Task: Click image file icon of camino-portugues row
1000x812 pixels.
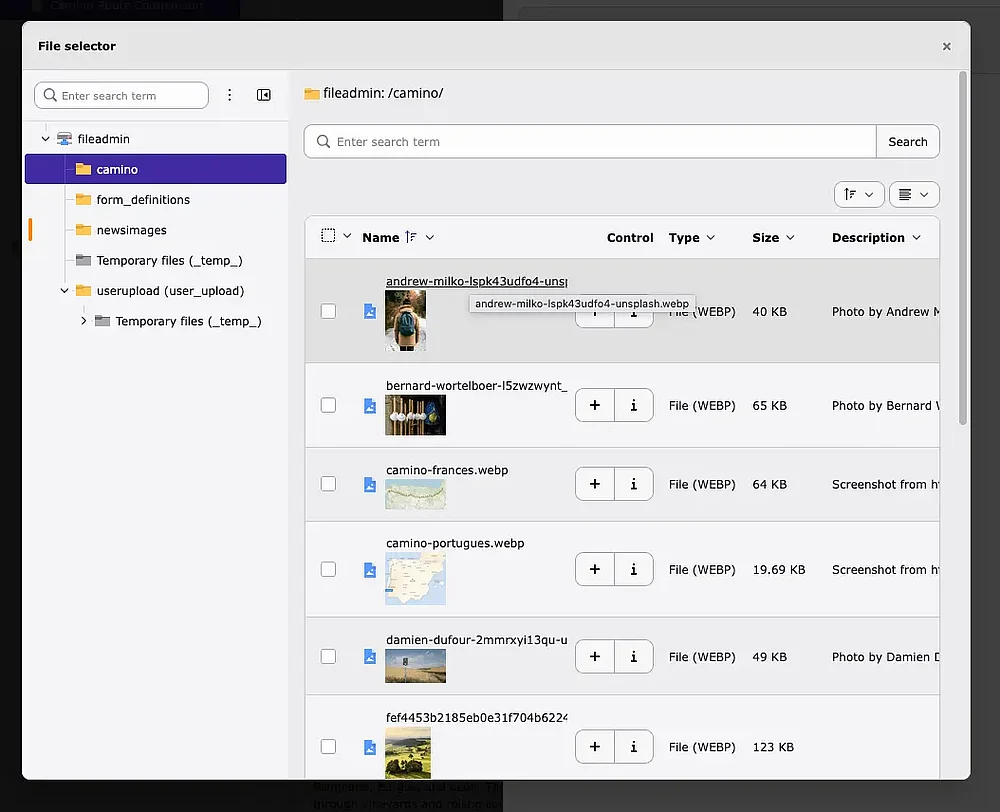Action: coord(370,570)
